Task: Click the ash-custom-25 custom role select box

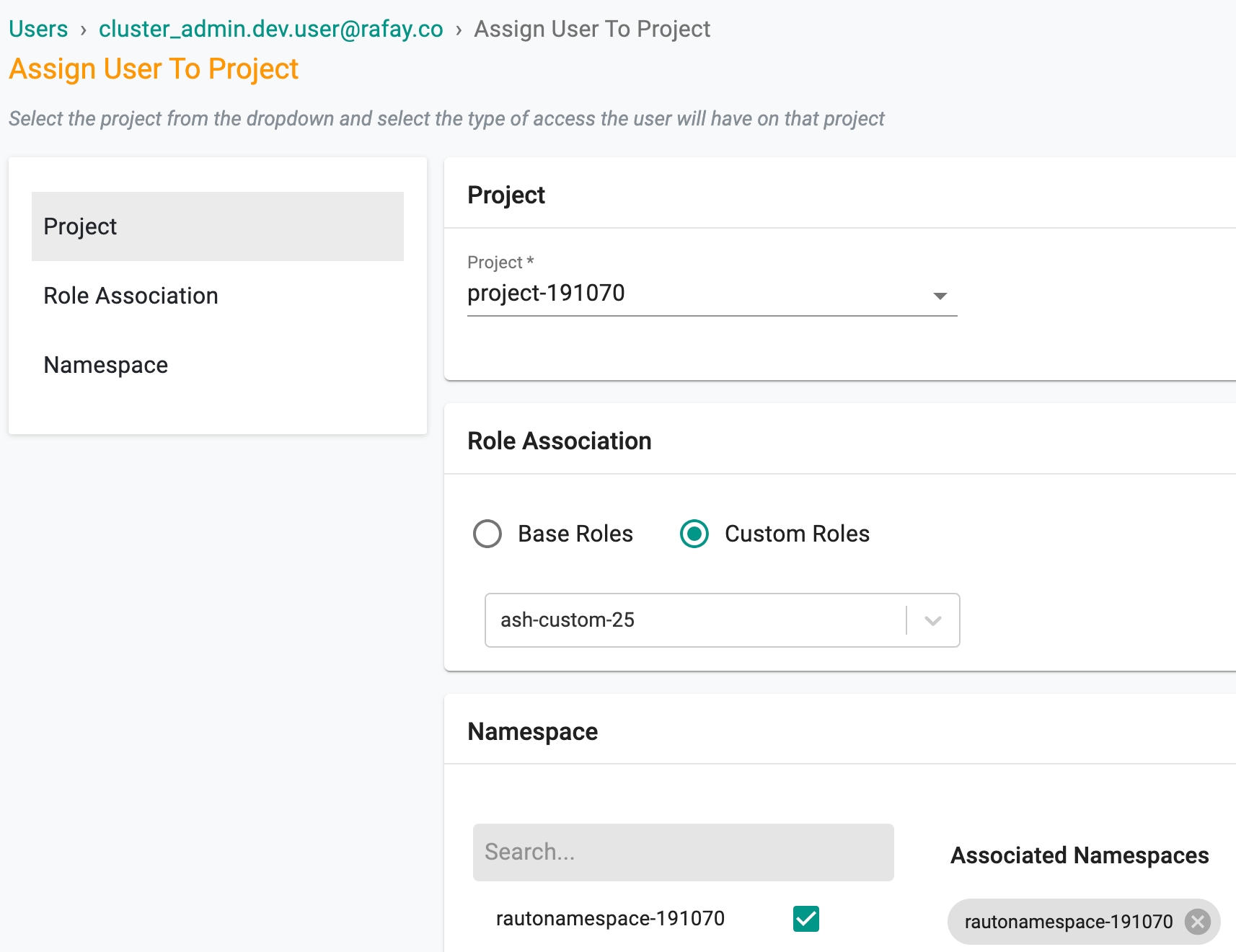Action: 722,620
